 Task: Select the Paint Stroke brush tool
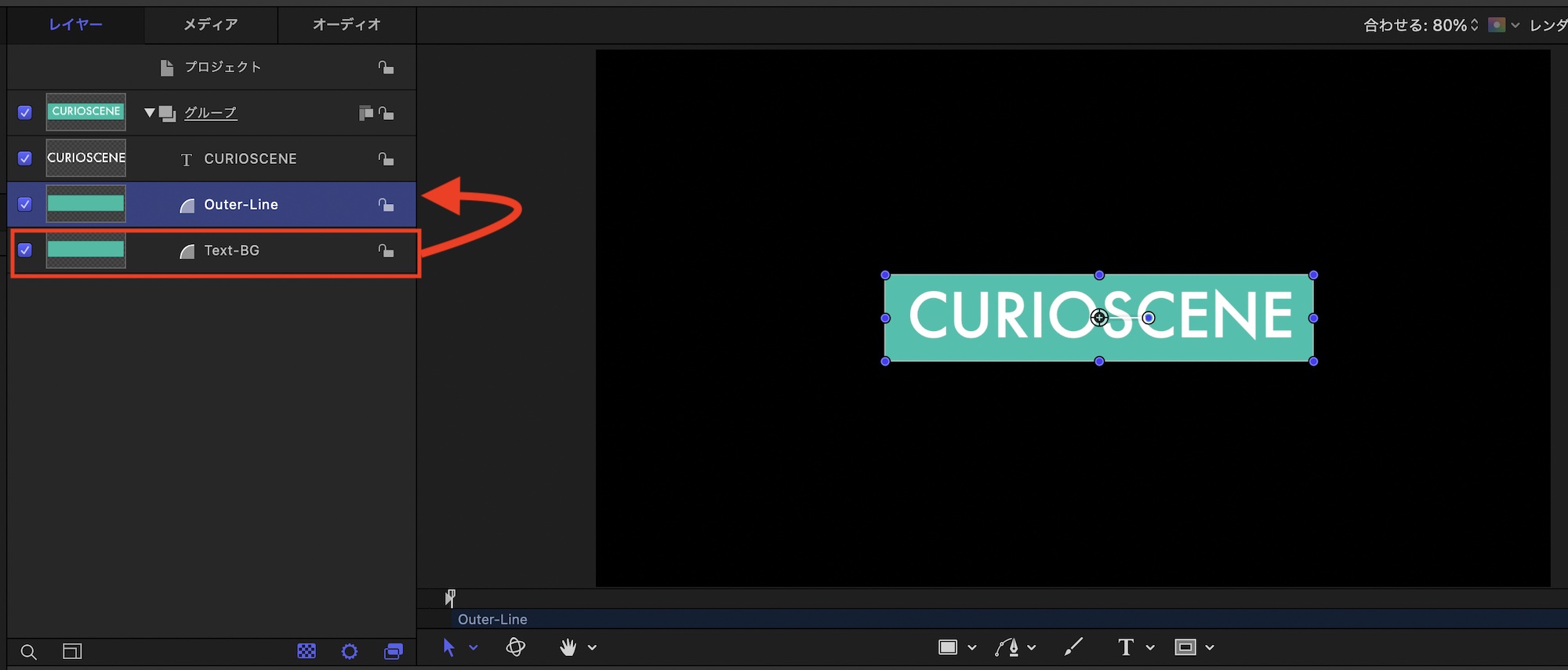pos(1073,646)
